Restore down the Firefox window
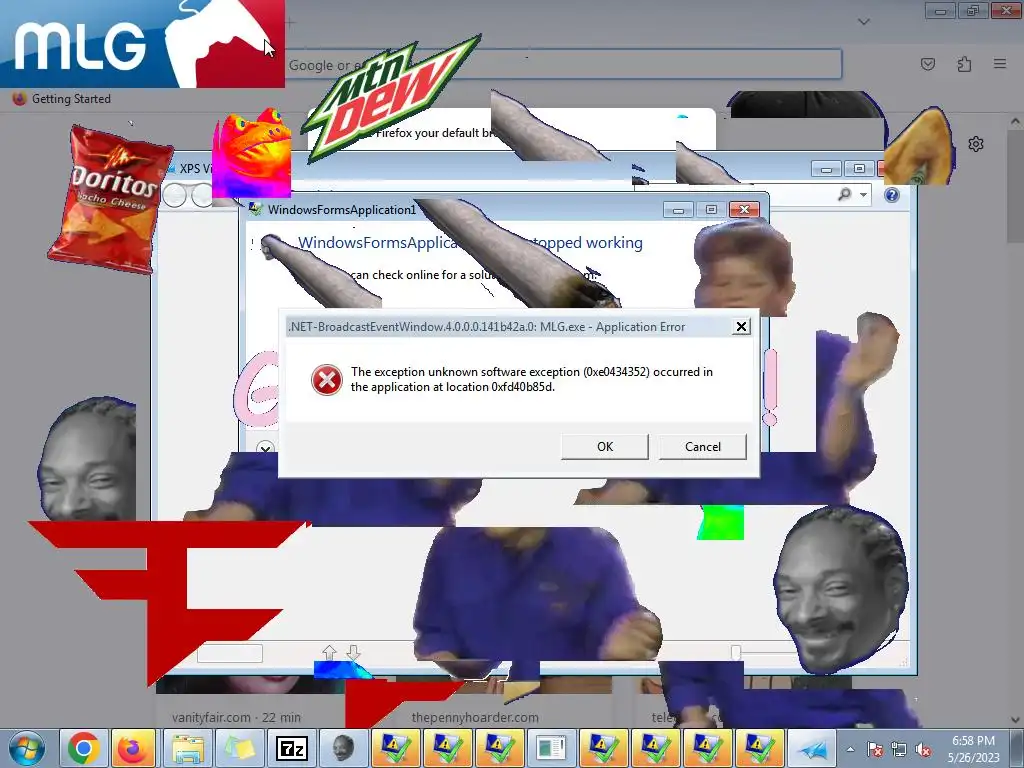Image resolution: width=1024 pixels, height=768 pixels. click(x=973, y=10)
